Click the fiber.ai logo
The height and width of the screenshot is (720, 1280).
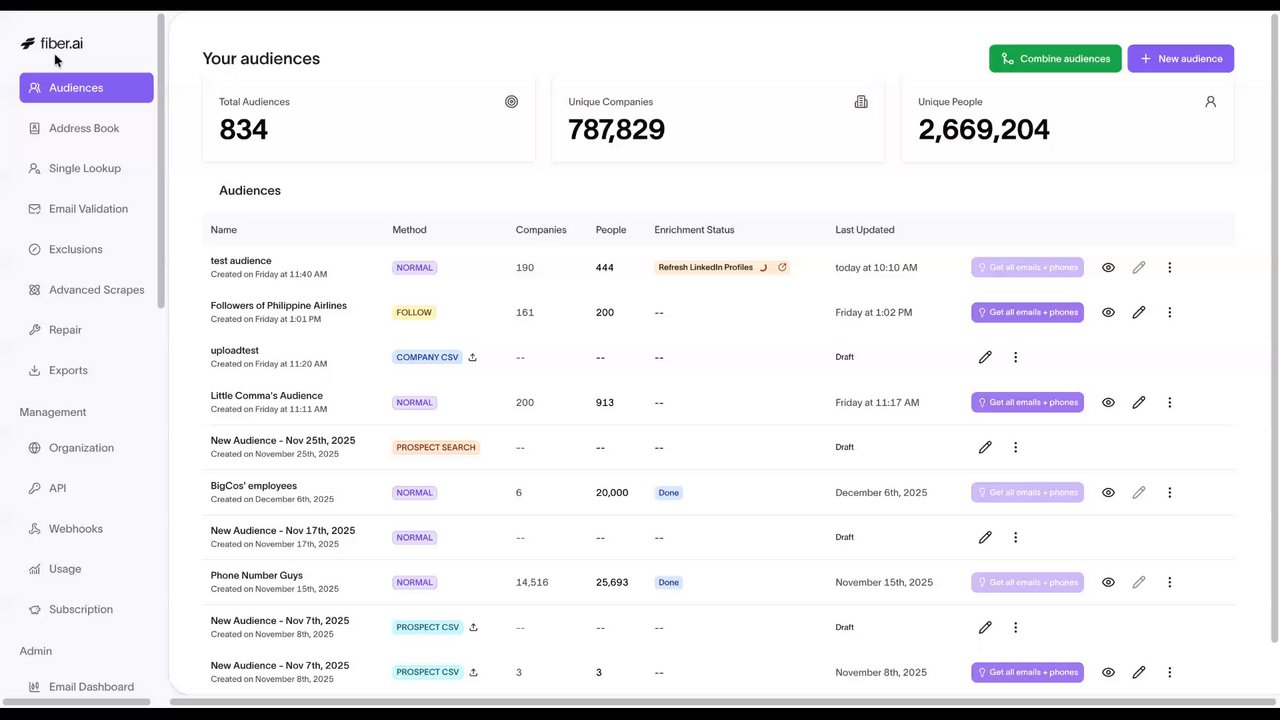click(x=52, y=43)
